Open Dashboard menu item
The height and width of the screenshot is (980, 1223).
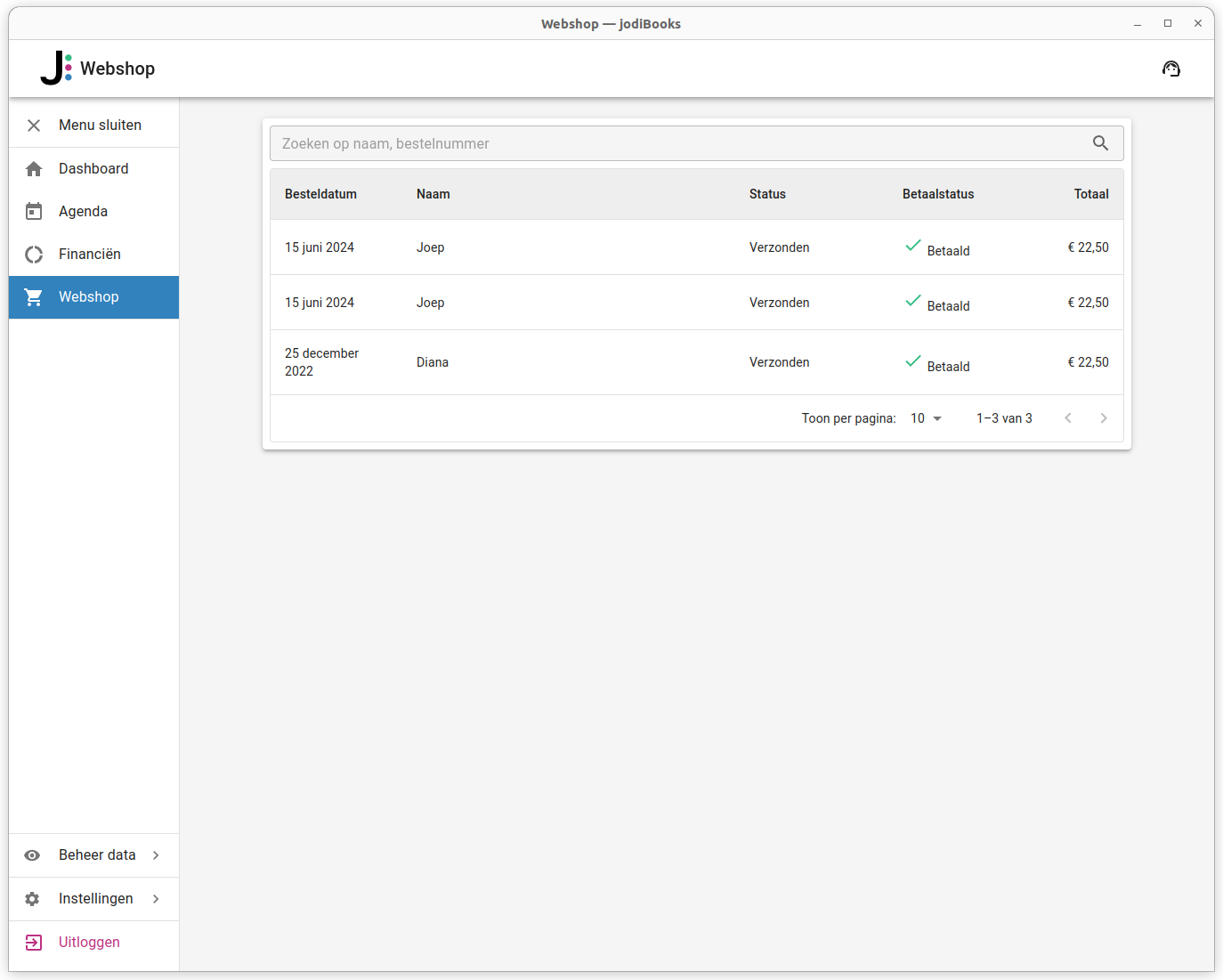[94, 169]
